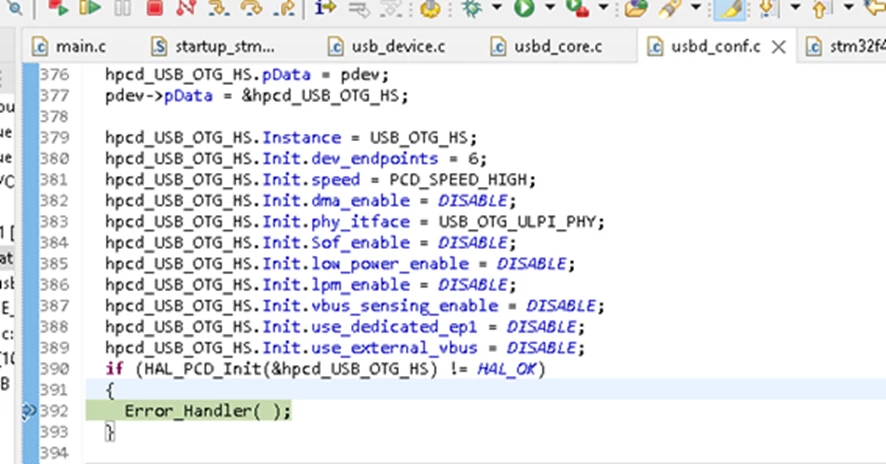Toggle Instruction Stepping Mode icon

pyautogui.click(x=325, y=8)
